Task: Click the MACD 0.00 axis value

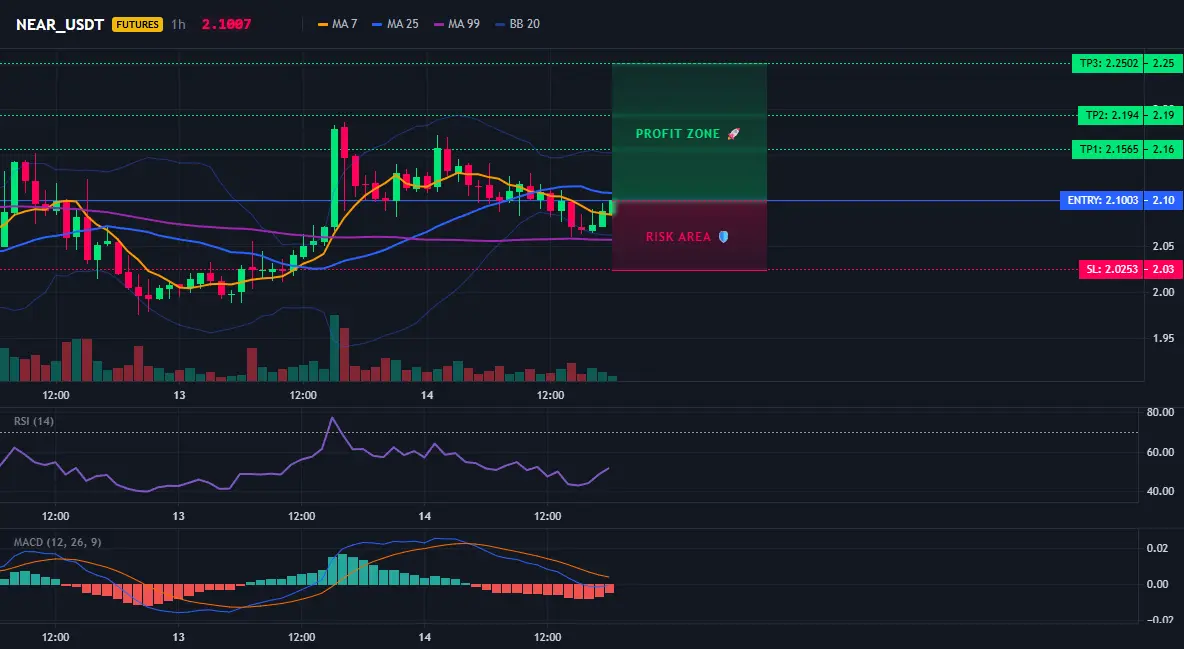Action: point(1158,584)
